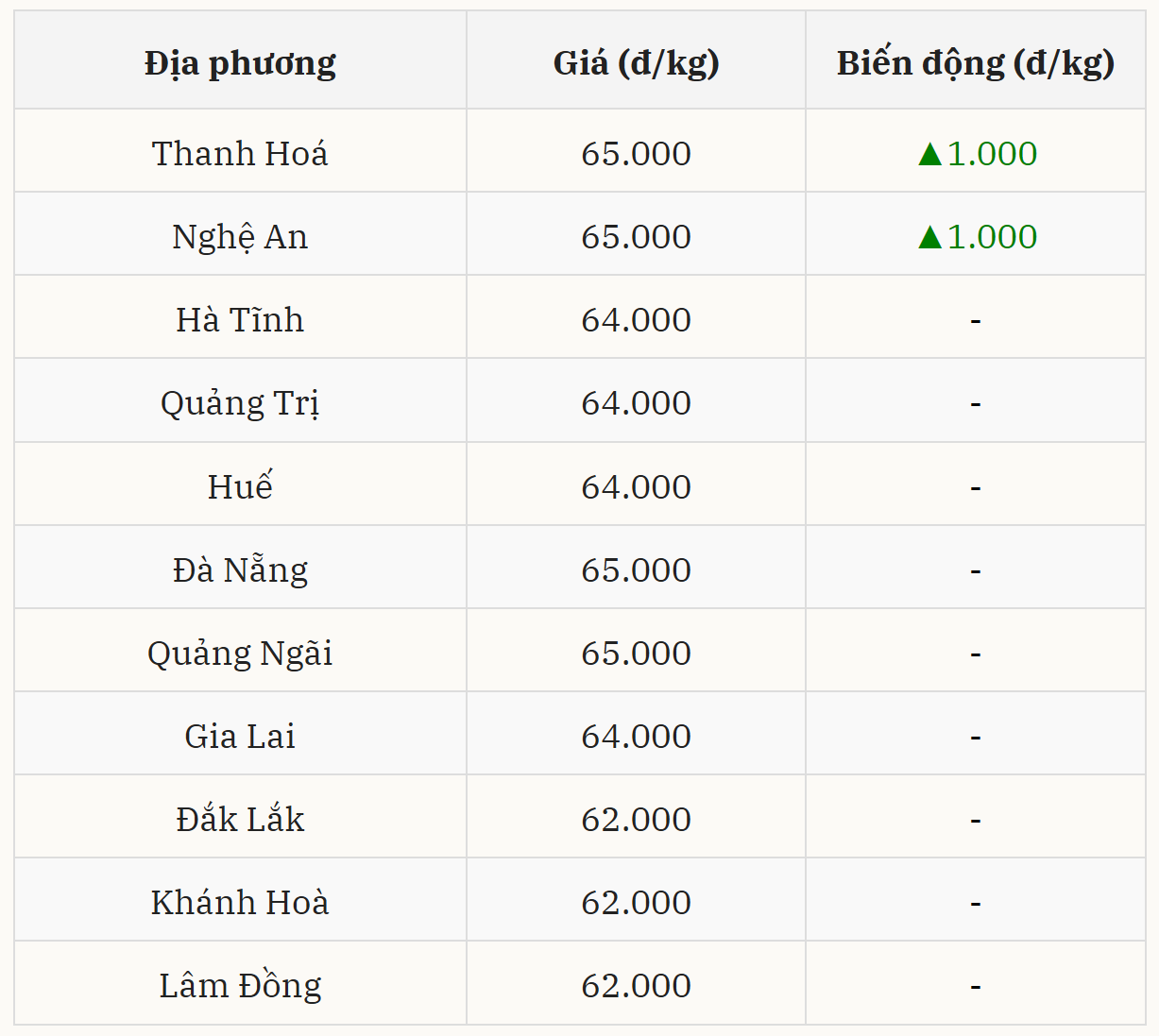Click the Gia Lai row name
This screenshot has height=1036, width=1159.
240,737
